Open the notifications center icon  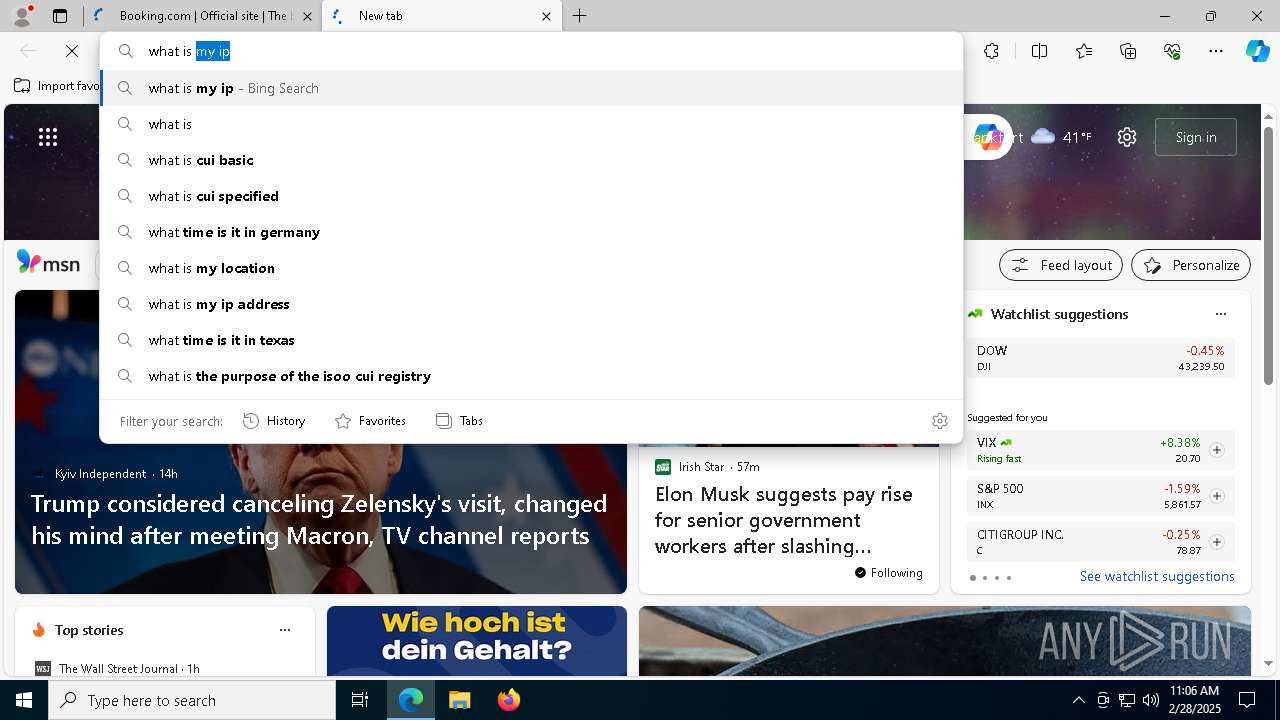coord(1247,700)
